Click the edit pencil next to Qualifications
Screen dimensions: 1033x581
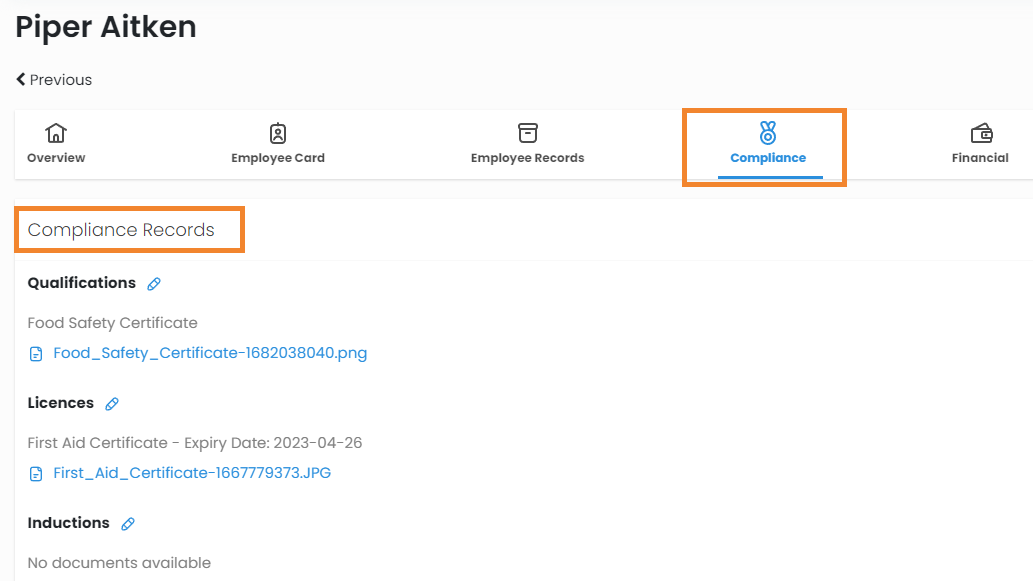(x=154, y=284)
